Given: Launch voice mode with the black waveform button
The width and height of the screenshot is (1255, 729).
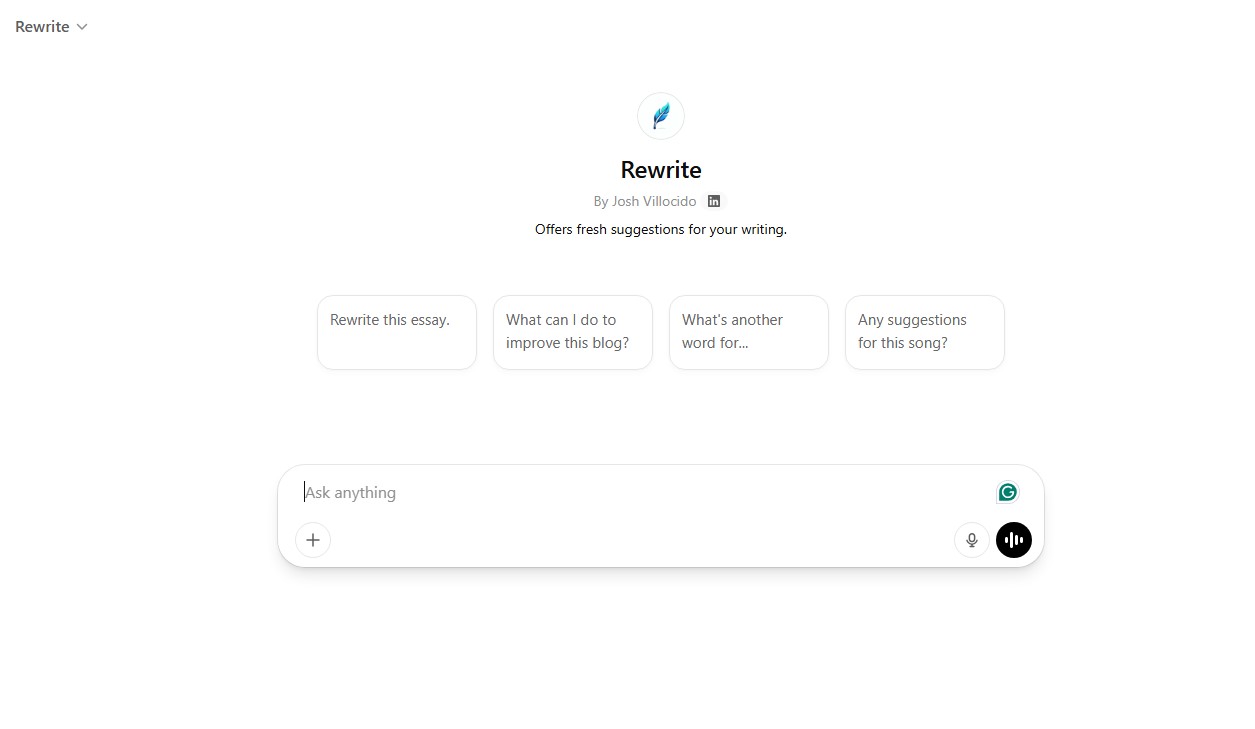Looking at the screenshot, I should pyautogui.click(x=1014, y=540).
